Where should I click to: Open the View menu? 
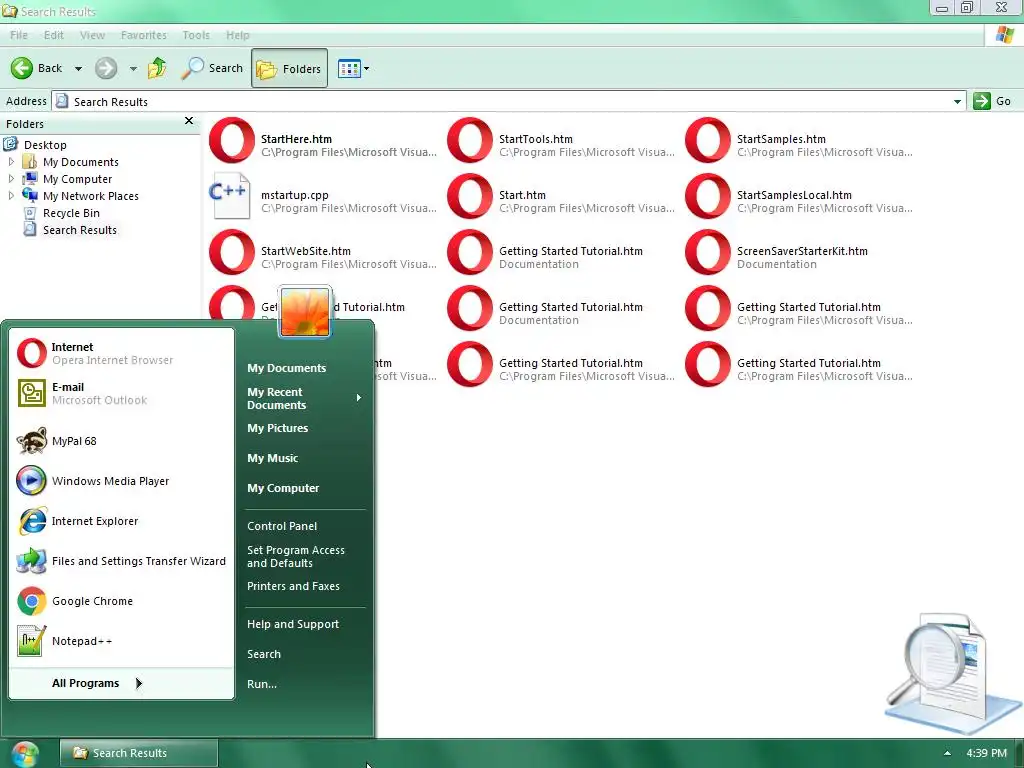click(x=92, y=35)
